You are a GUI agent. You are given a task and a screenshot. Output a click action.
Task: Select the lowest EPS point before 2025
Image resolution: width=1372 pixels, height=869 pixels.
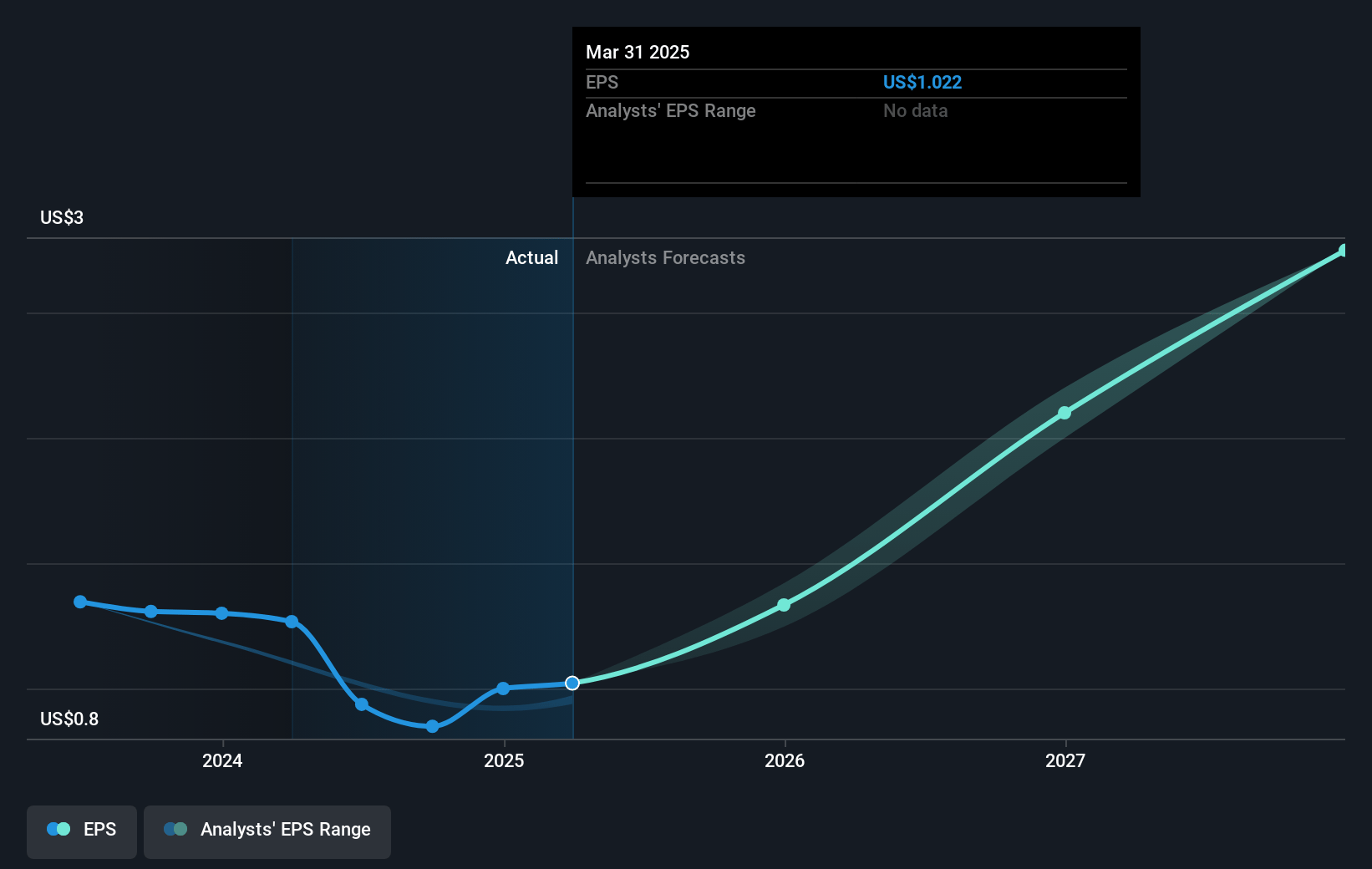pyautogui.click(x=432, y=726)
